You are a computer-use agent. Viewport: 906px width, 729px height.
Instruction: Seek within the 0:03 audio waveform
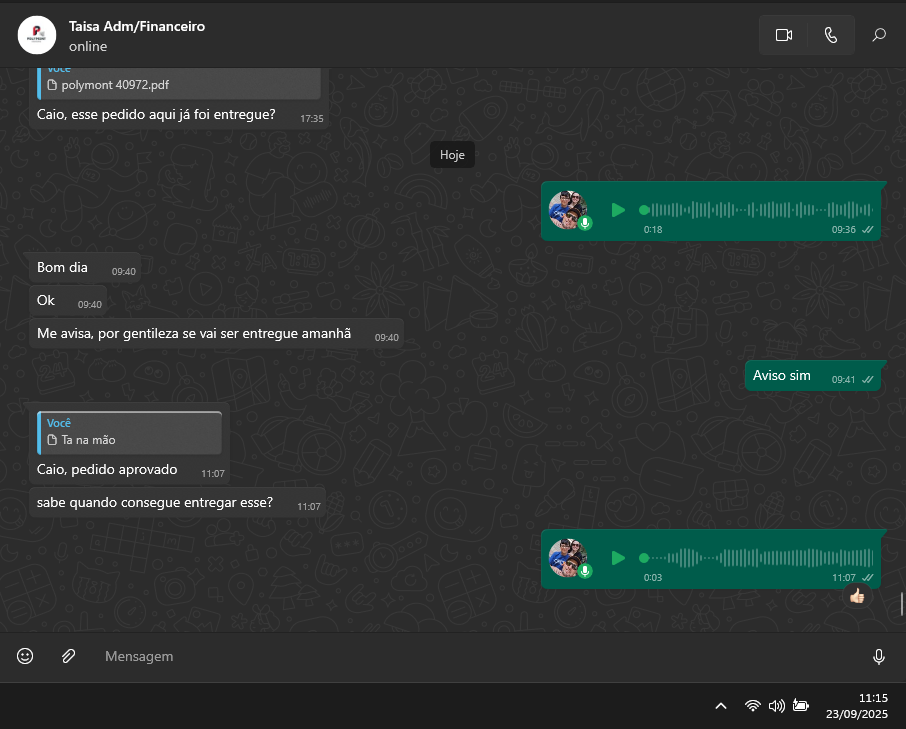tap(760, 557)
